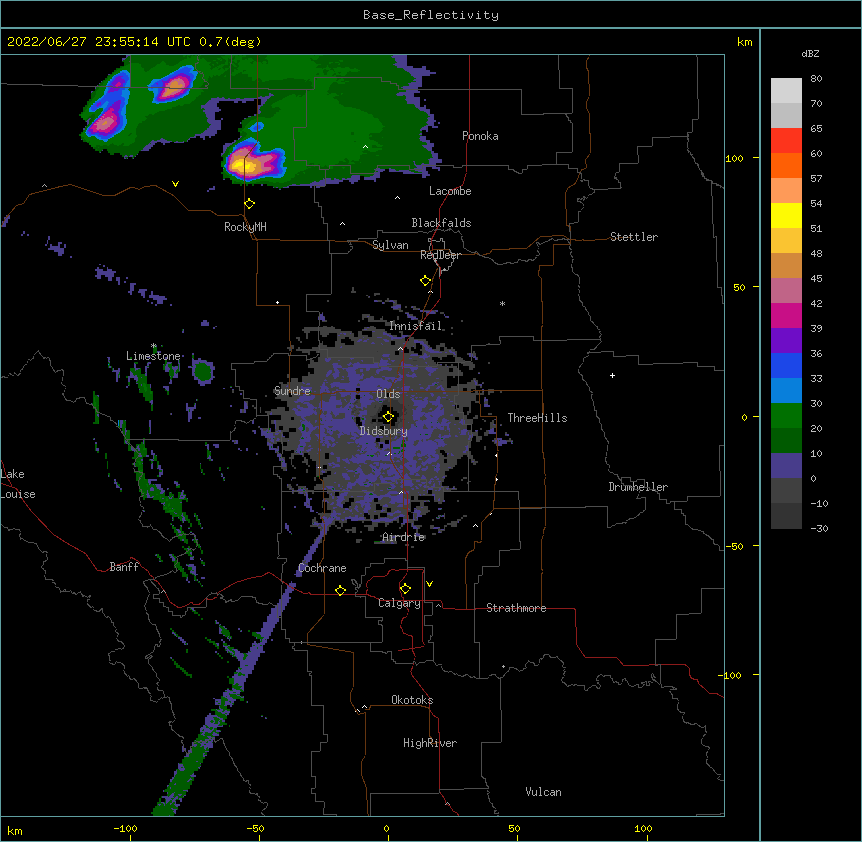Click the Banff town label

(124, 567)
